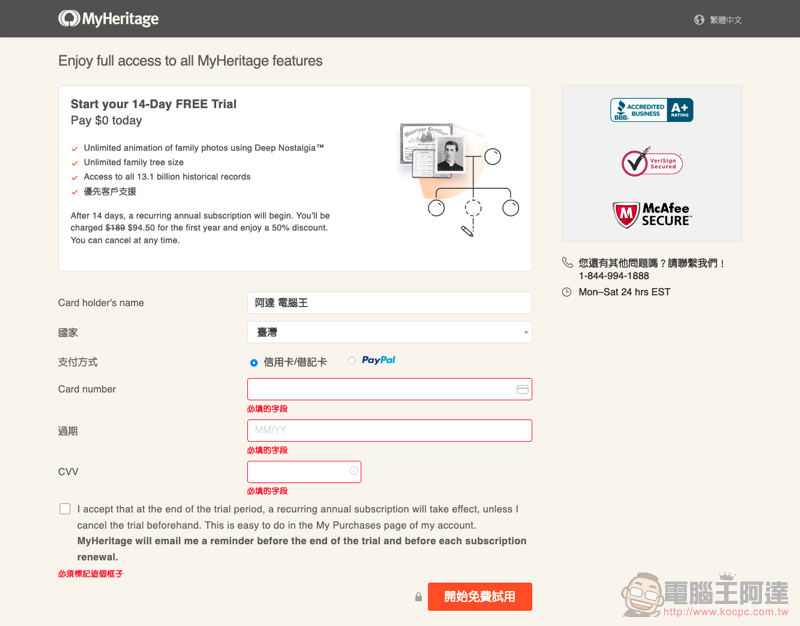Click the Card holder's name field

tap(389, 303)
